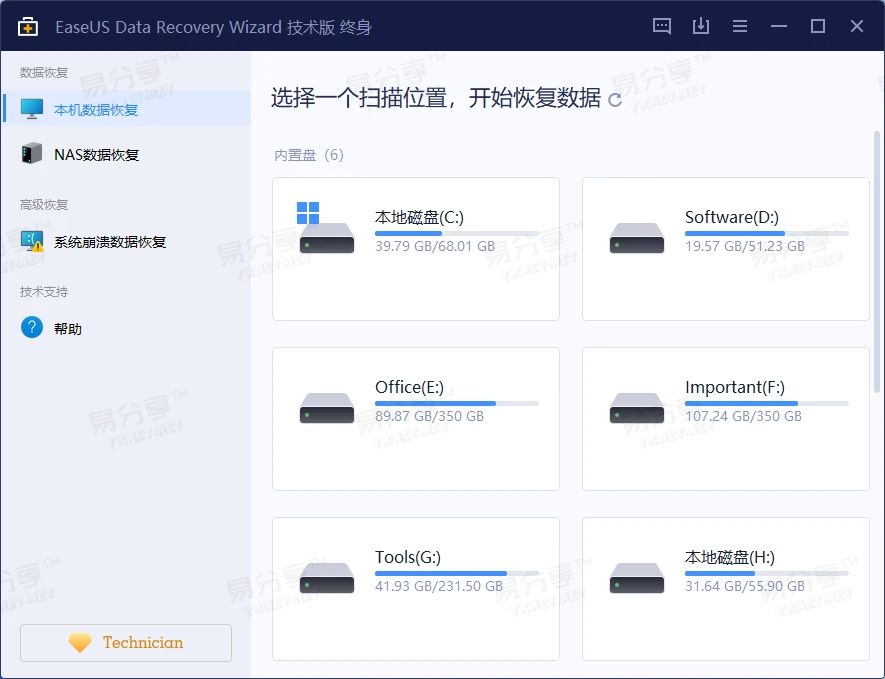This screenshot has height=679, width=885.
Task: Click the drive icon for Office(E:)
Action: [326, 408]
